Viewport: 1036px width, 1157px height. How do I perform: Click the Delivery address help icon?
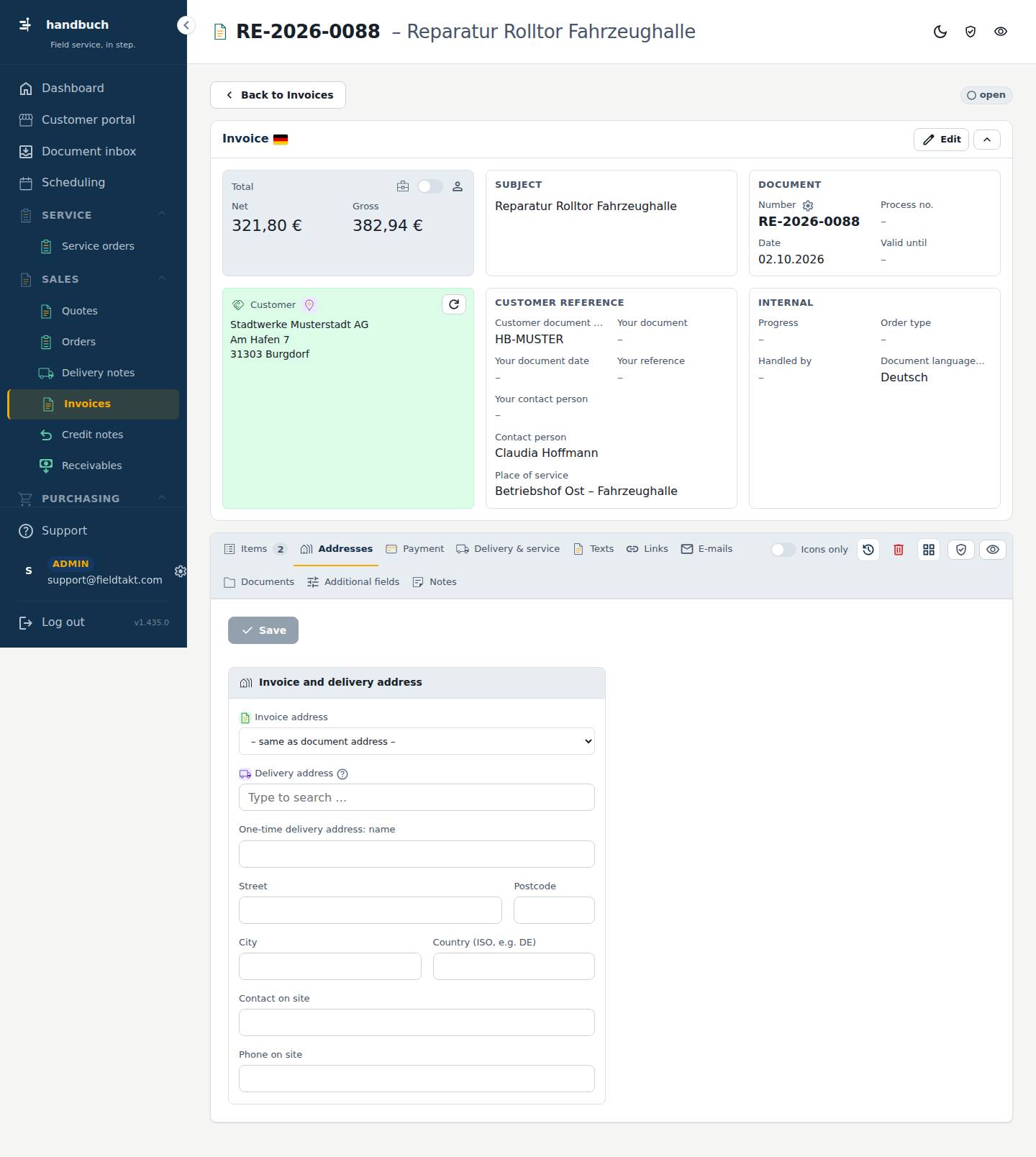click(342, 774)
